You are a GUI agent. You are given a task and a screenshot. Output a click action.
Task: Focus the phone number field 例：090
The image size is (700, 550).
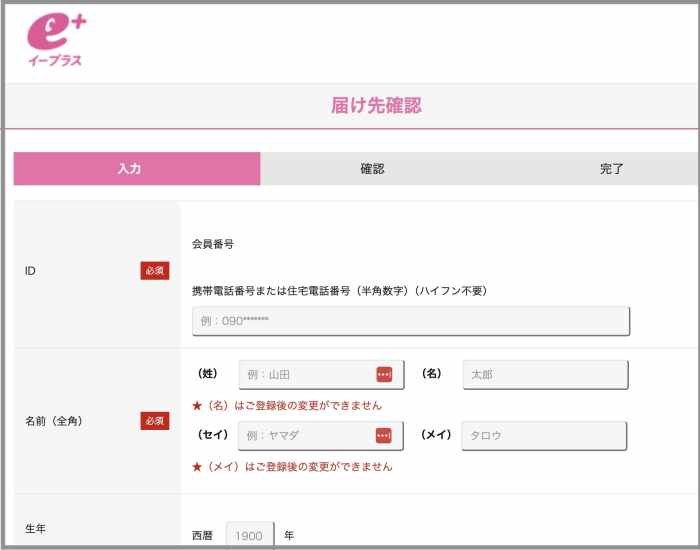pyautogui.click(x=411, y=321)
